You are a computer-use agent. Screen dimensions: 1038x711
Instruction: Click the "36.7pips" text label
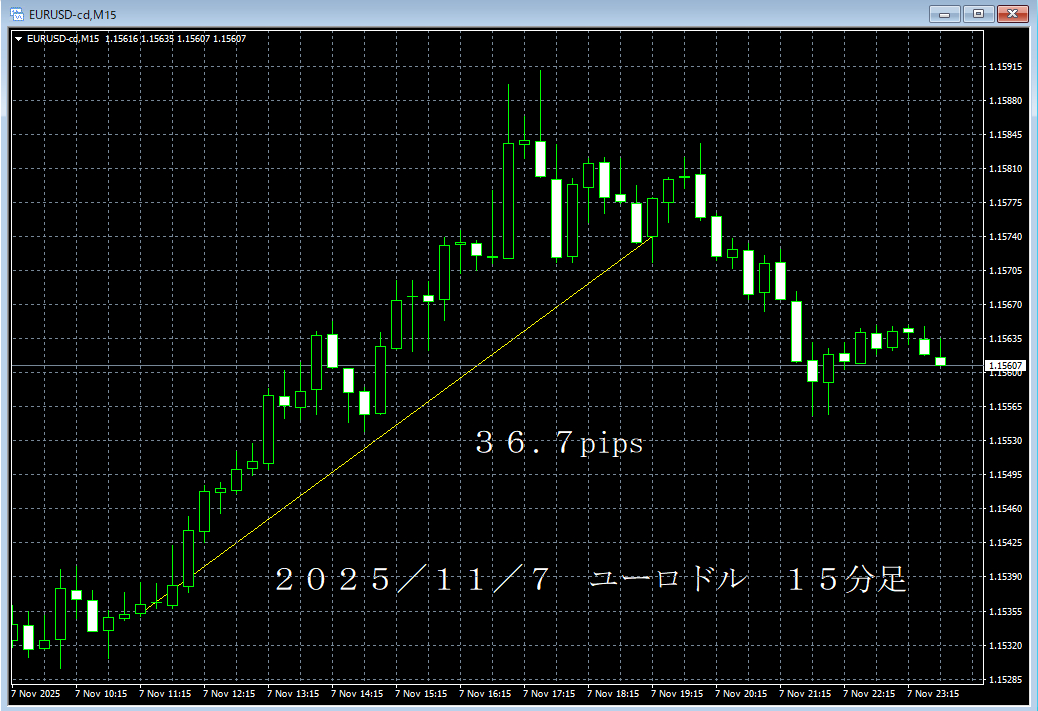pyautogui.click(x=558, y=443)
